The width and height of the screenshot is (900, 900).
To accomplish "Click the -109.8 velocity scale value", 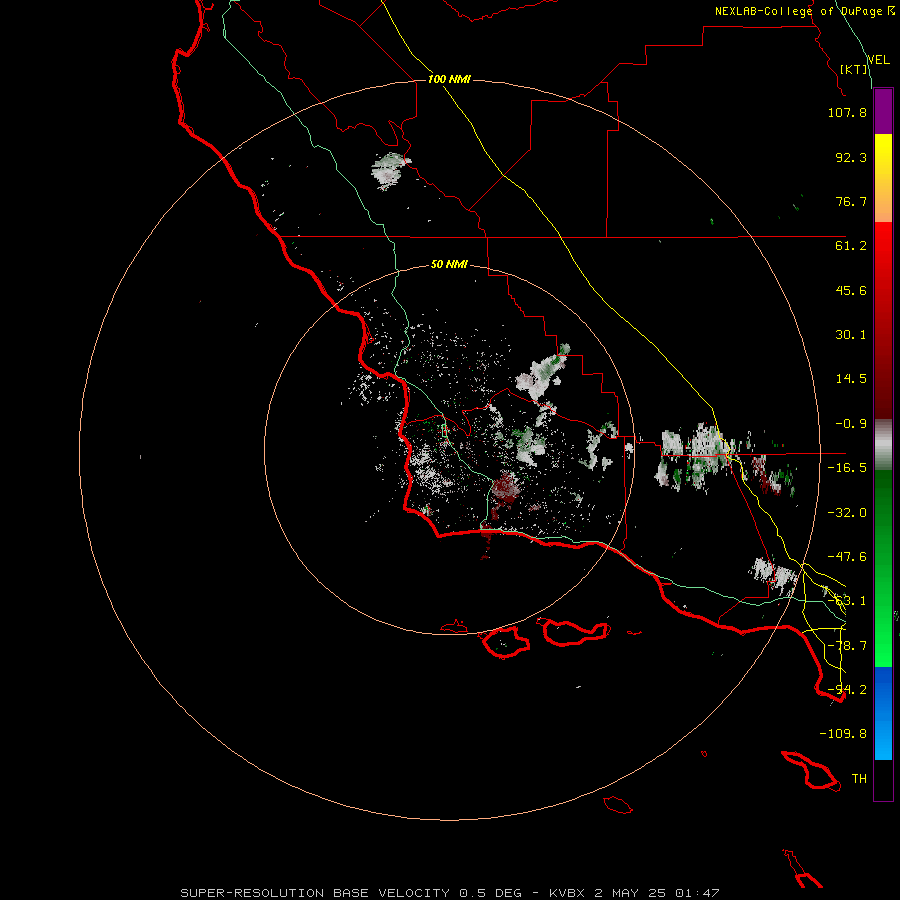I will pyautogui.click(x=843, y=734).
